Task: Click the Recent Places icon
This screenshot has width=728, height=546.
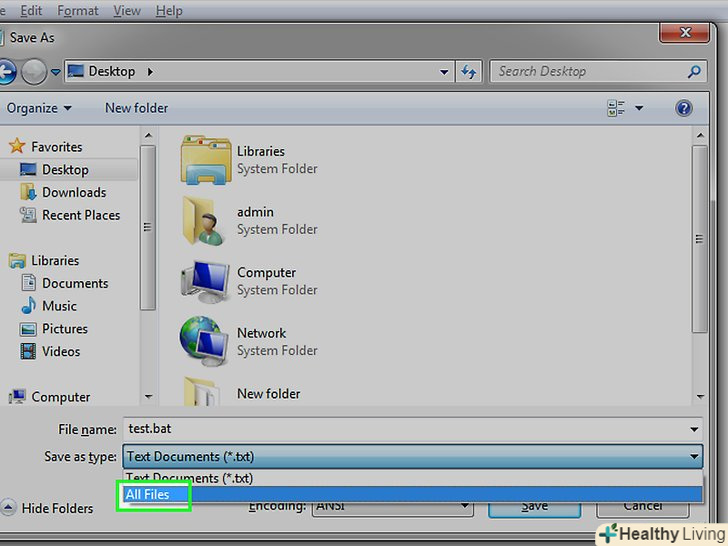Action: (x=28, y=214)
